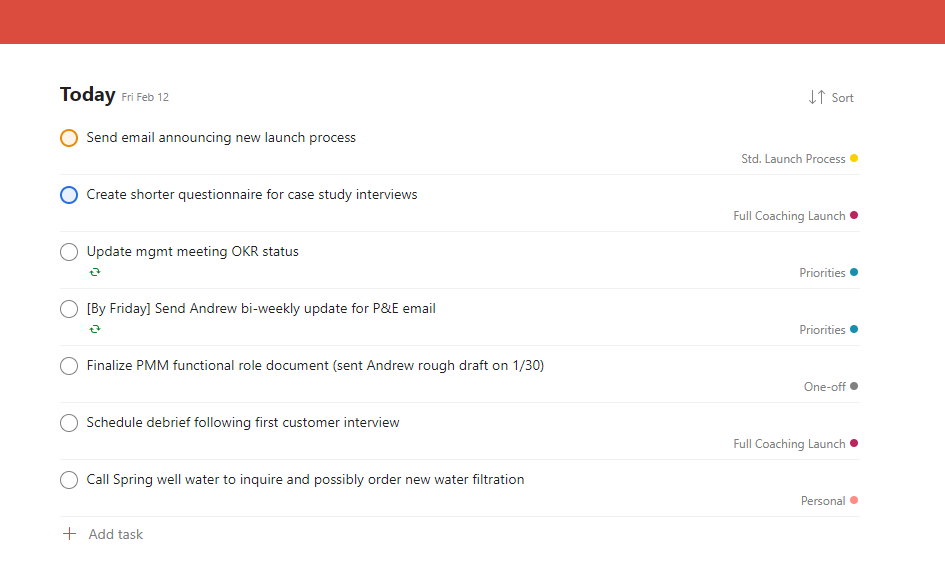Open the Std. Launch Process project link
Screen dimensions: 945x588
pyautogui.click(x=793, y=159)
